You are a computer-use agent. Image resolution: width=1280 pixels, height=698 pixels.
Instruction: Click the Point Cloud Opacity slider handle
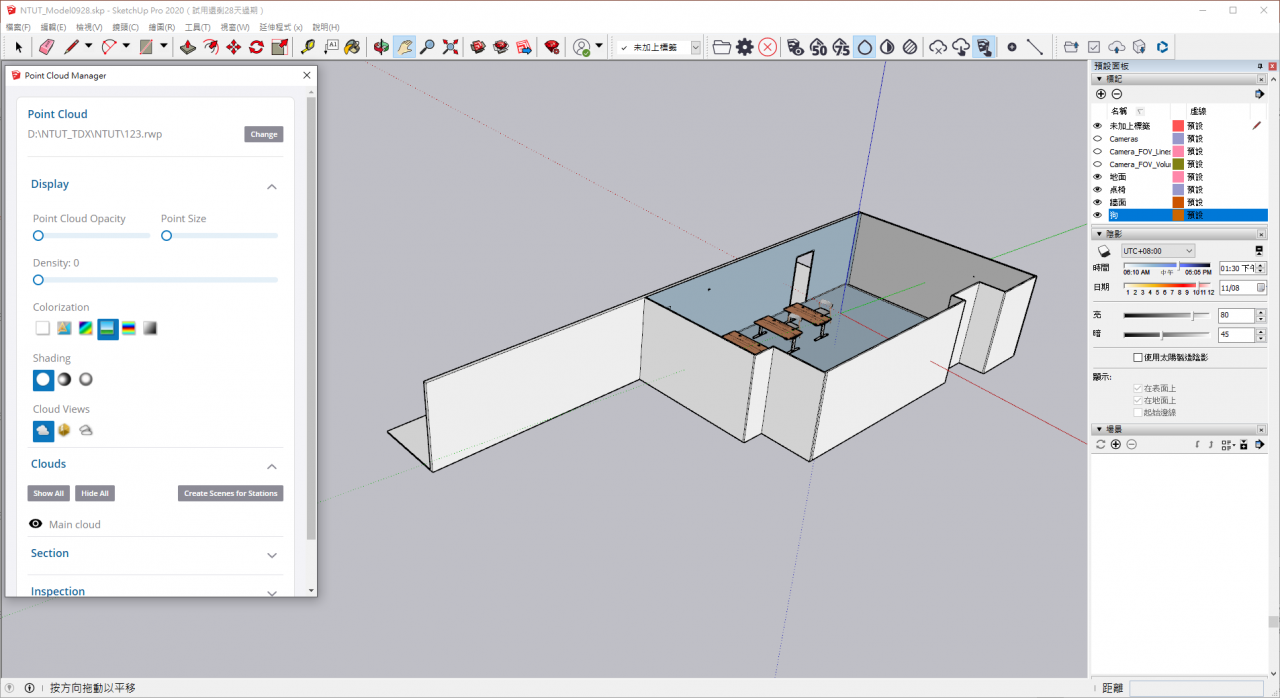coord(38,236)
